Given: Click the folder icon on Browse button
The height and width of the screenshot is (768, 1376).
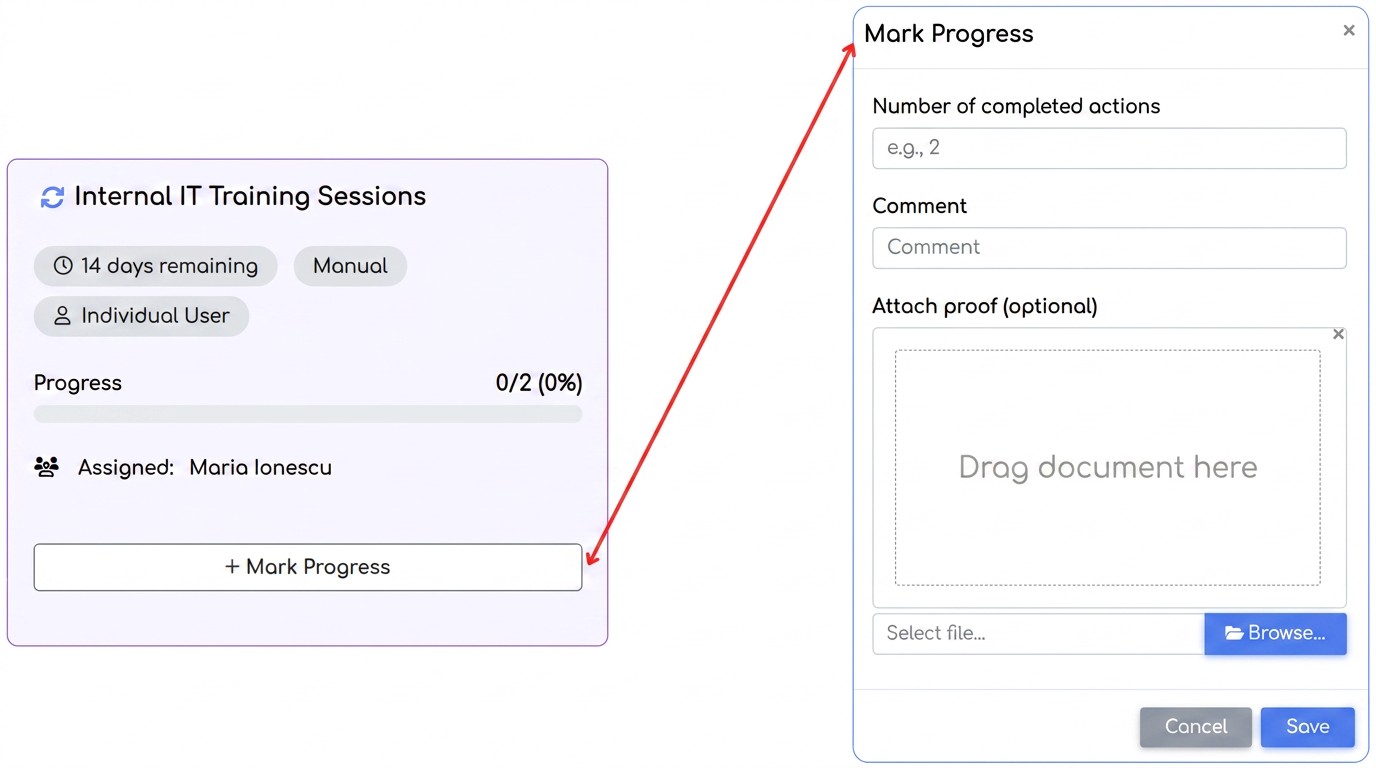Looking at the screenshot, I should tap(1234, 633).
